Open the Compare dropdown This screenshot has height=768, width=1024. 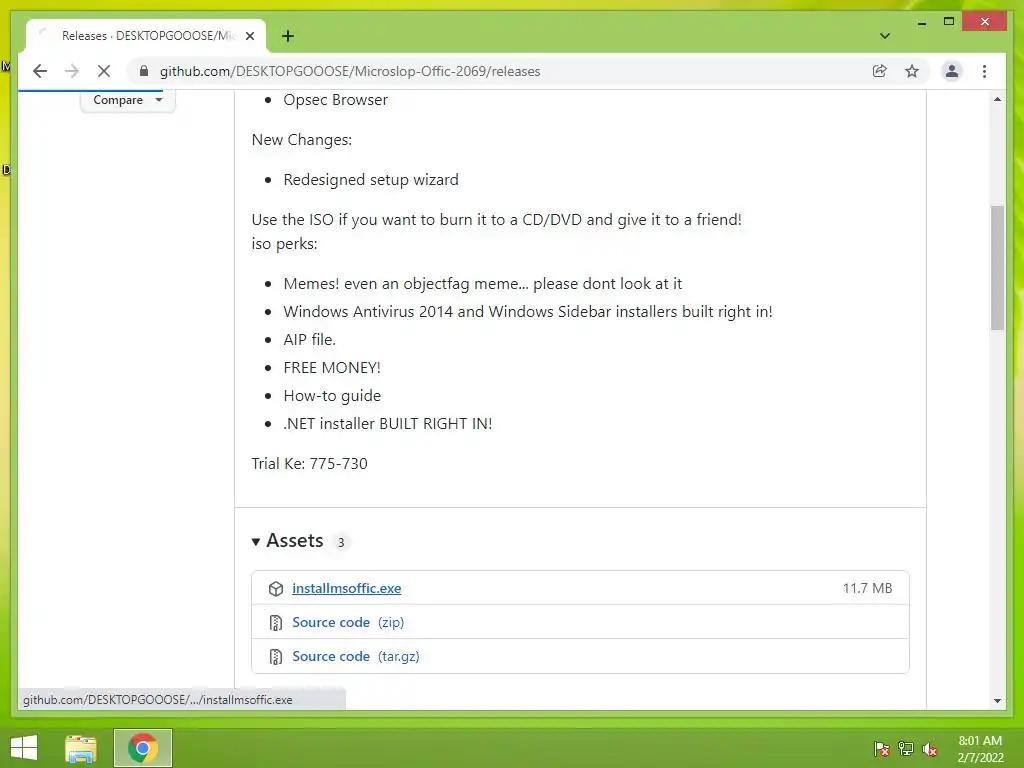point(127,100)
